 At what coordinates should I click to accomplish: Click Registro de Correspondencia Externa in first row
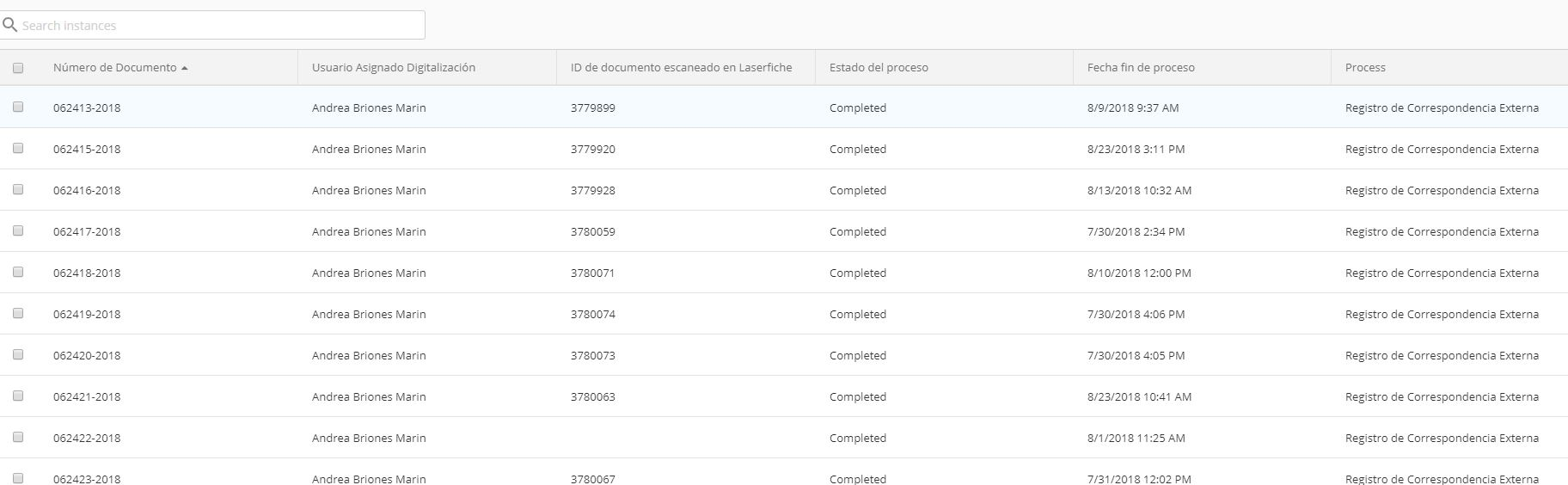(x=1442, y=107)
